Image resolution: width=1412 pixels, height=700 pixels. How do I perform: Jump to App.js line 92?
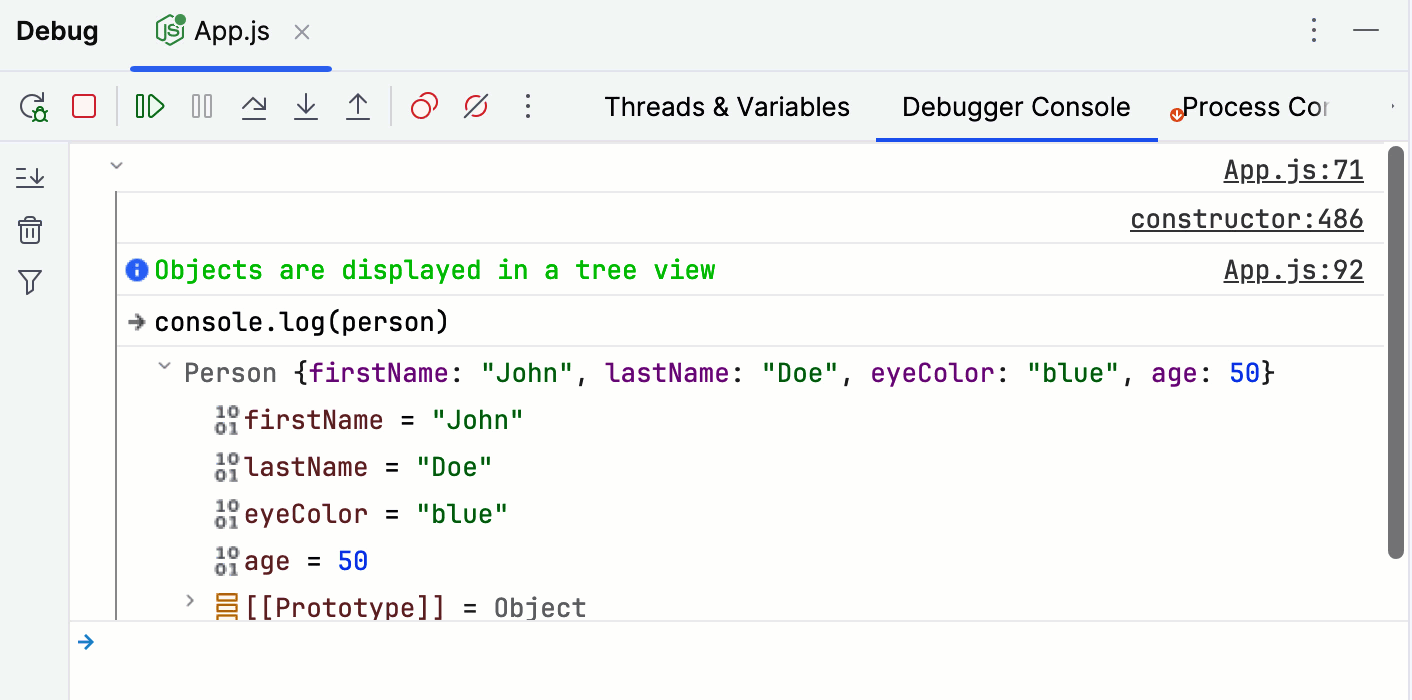1293,269
